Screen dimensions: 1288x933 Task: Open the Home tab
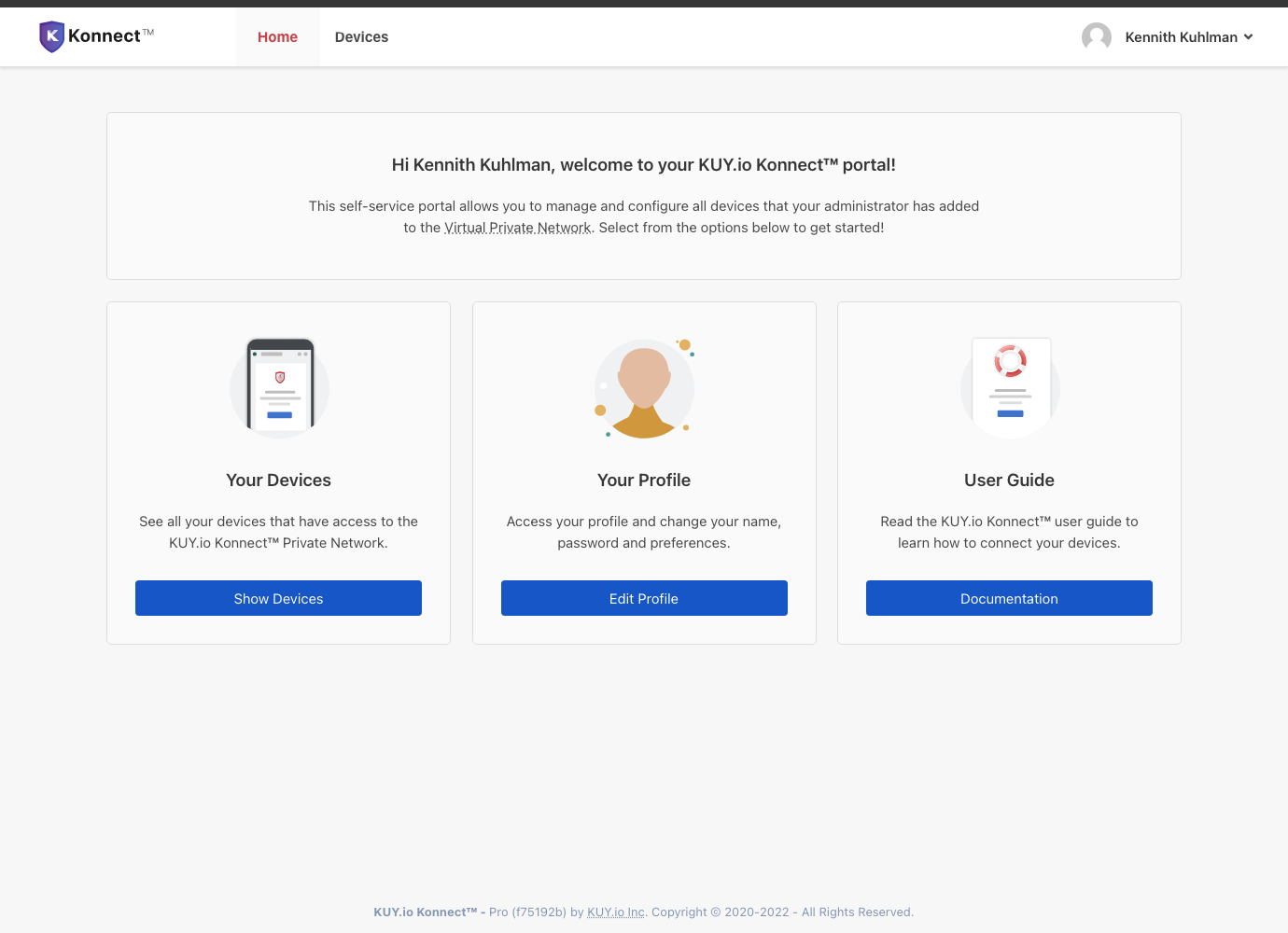278,37
